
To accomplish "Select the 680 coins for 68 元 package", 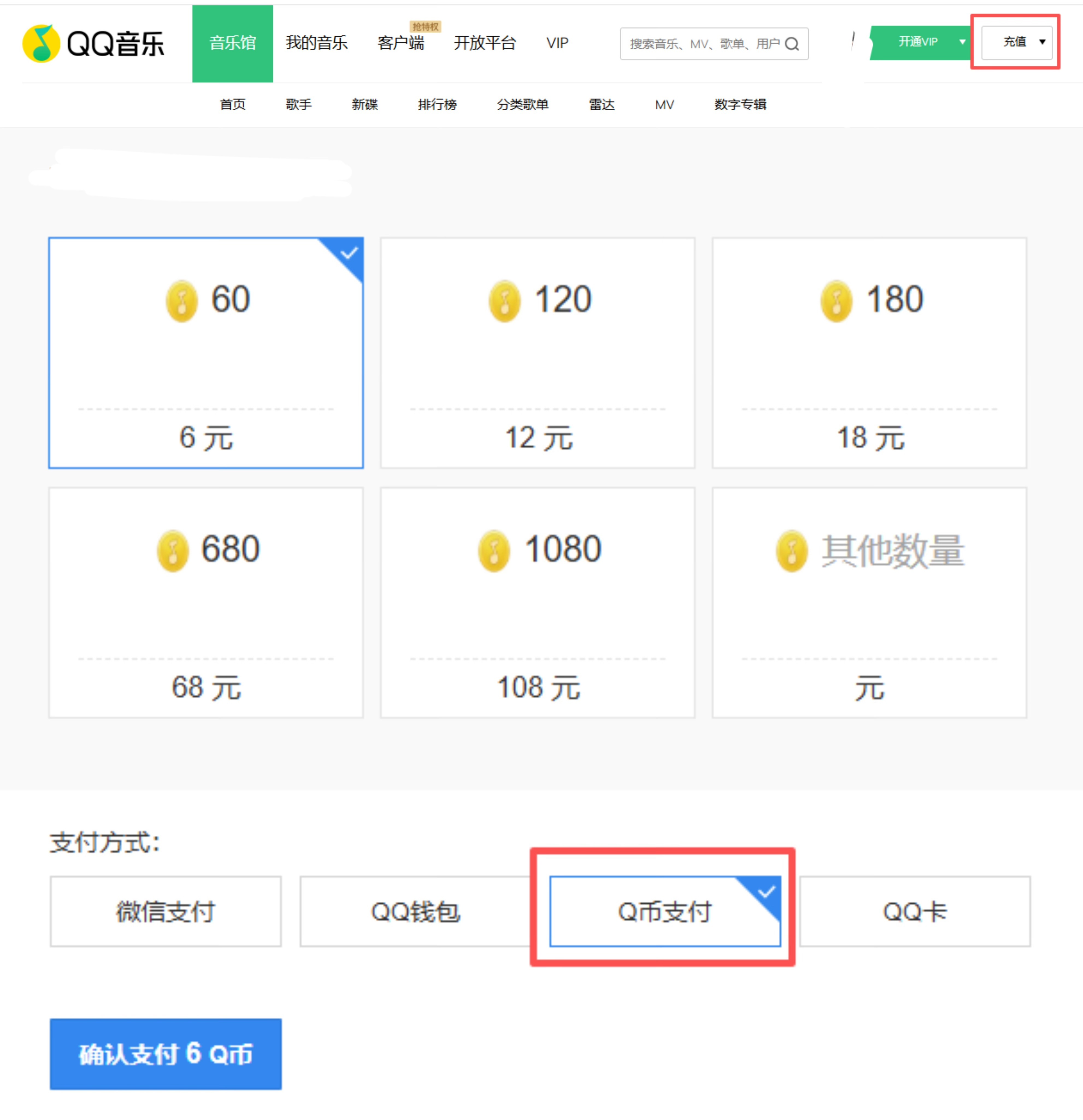I will click(206, 603).
